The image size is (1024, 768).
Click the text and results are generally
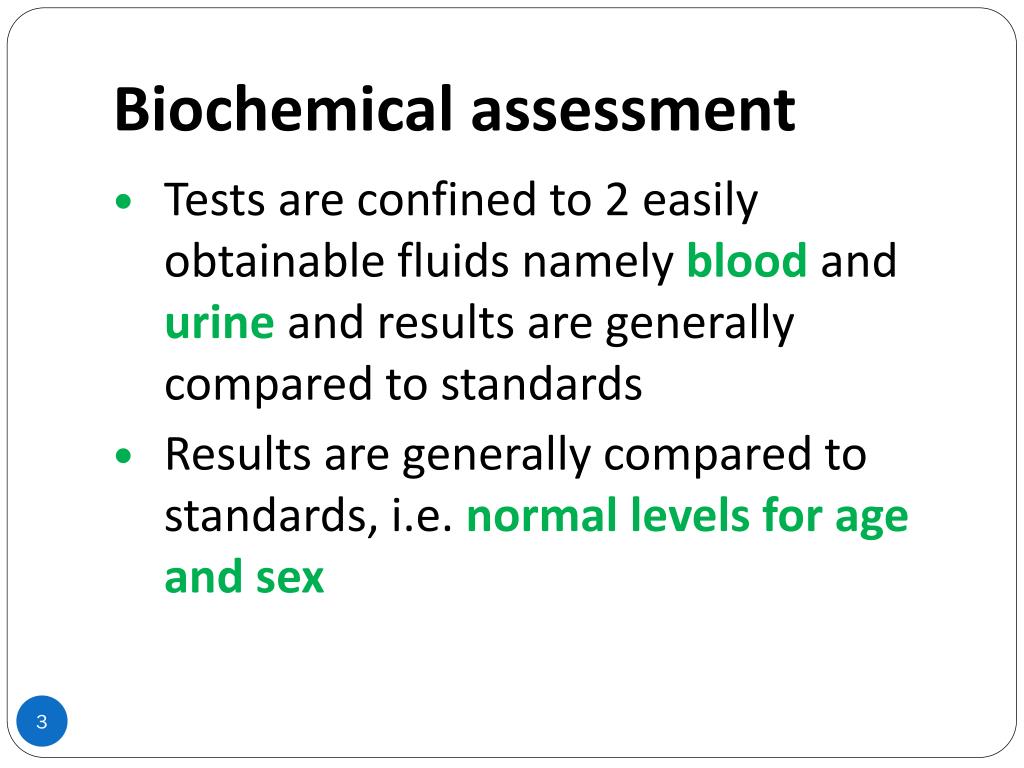pyautogui.click(x=541, y=324)
